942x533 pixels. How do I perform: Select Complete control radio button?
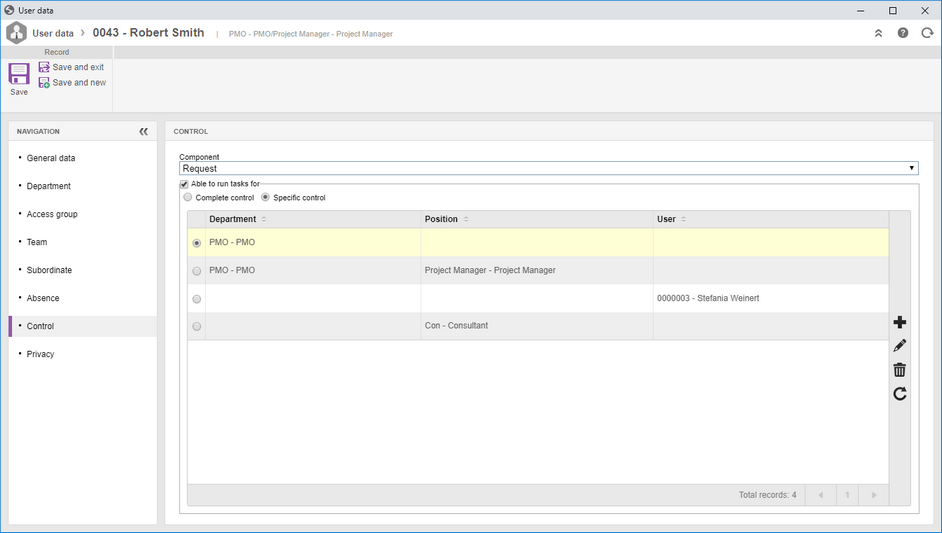[x=187, y=197]
